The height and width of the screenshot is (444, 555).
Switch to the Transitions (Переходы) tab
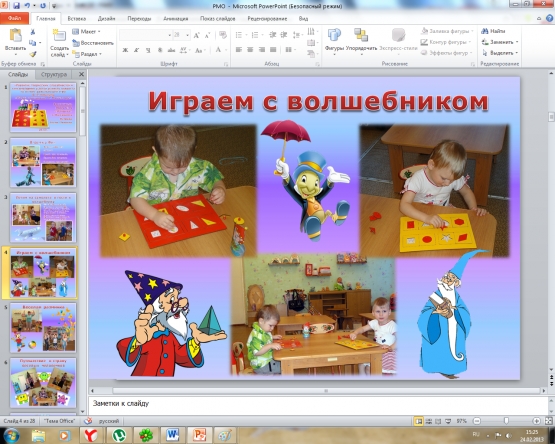[x=139, y=19]
